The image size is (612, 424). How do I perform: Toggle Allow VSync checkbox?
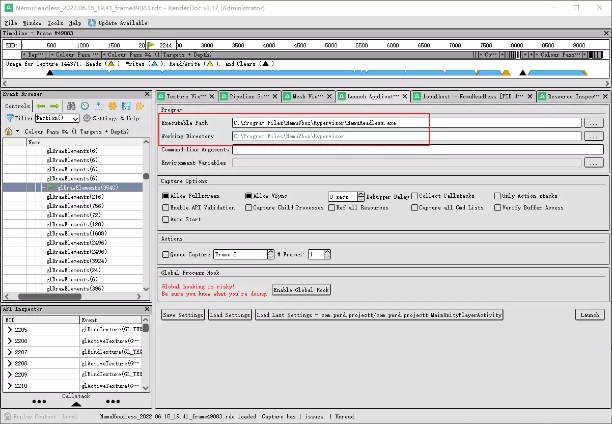point(248,196)
